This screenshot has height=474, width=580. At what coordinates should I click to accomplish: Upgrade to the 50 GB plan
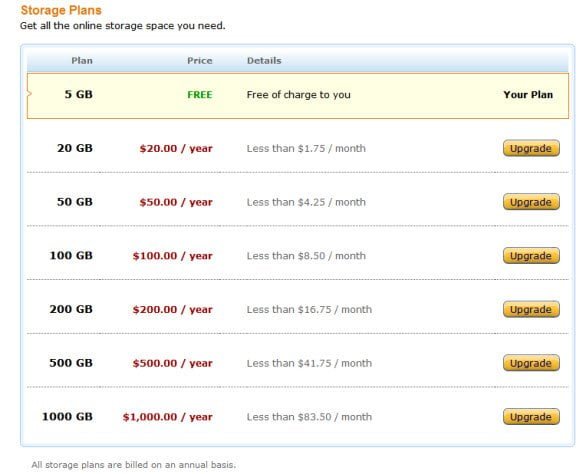[531, 202]
